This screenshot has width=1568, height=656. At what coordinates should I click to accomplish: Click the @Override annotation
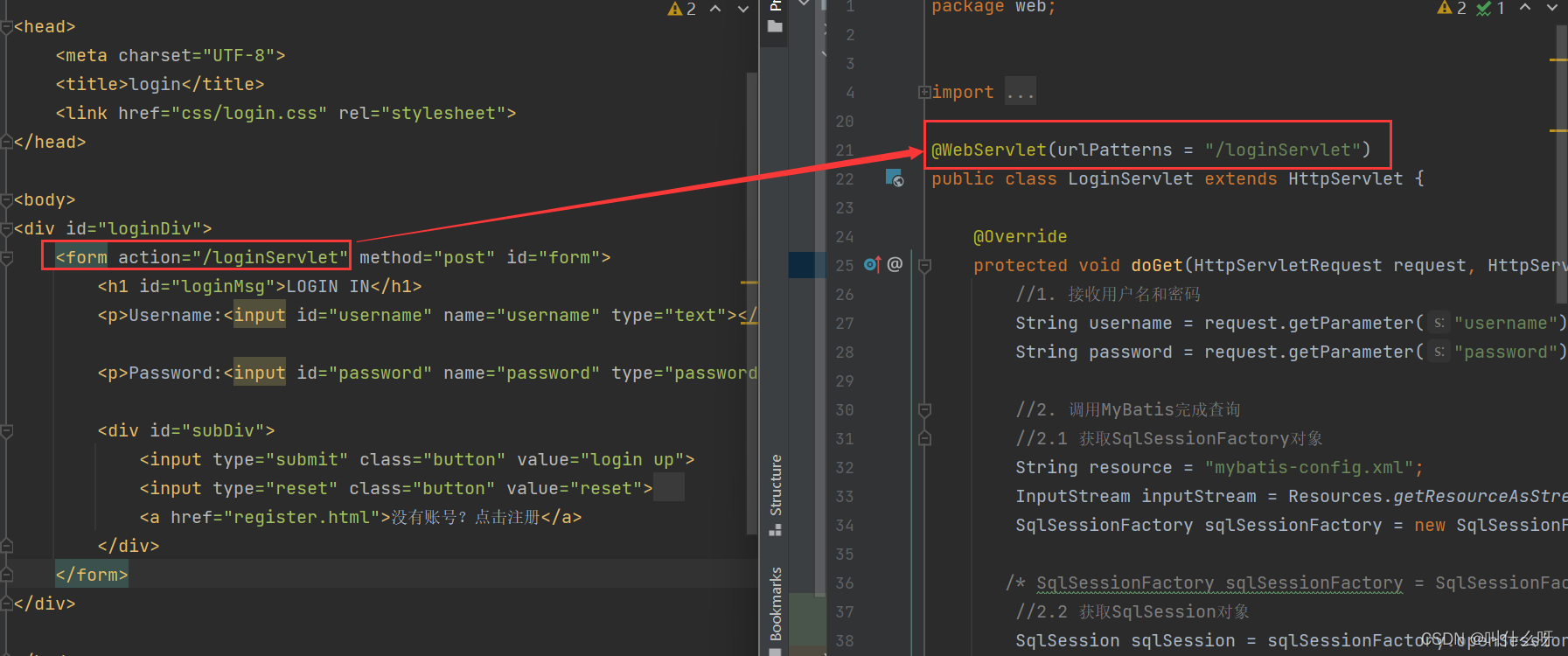pos(1021,236)
